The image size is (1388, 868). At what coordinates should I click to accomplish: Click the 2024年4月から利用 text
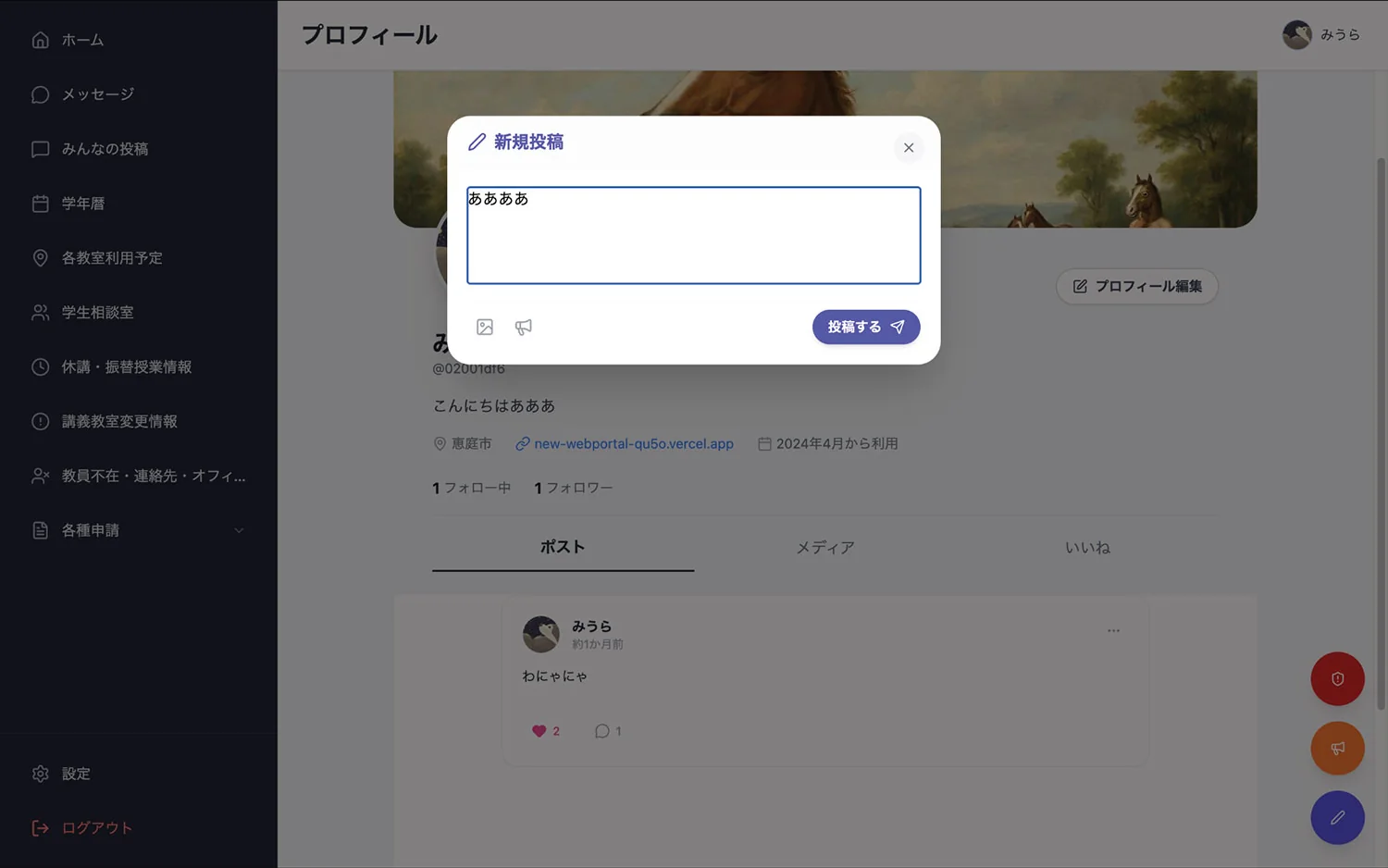point(837,444)
